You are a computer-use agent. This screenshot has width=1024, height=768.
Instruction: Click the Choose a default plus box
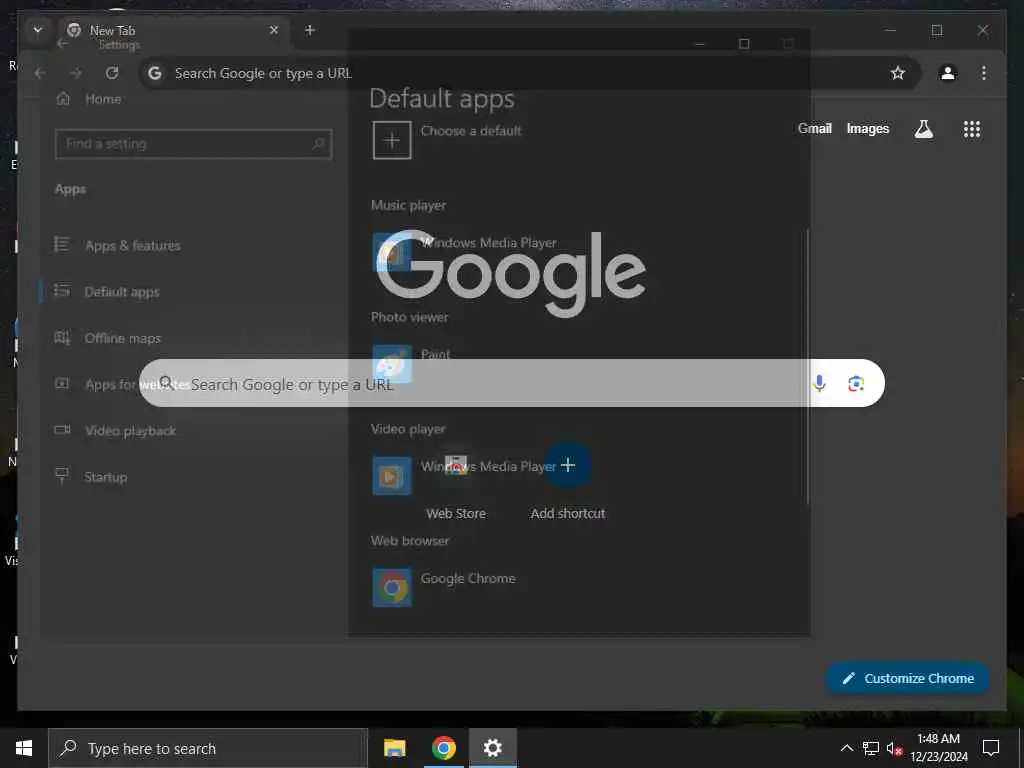tap(392, 140)
